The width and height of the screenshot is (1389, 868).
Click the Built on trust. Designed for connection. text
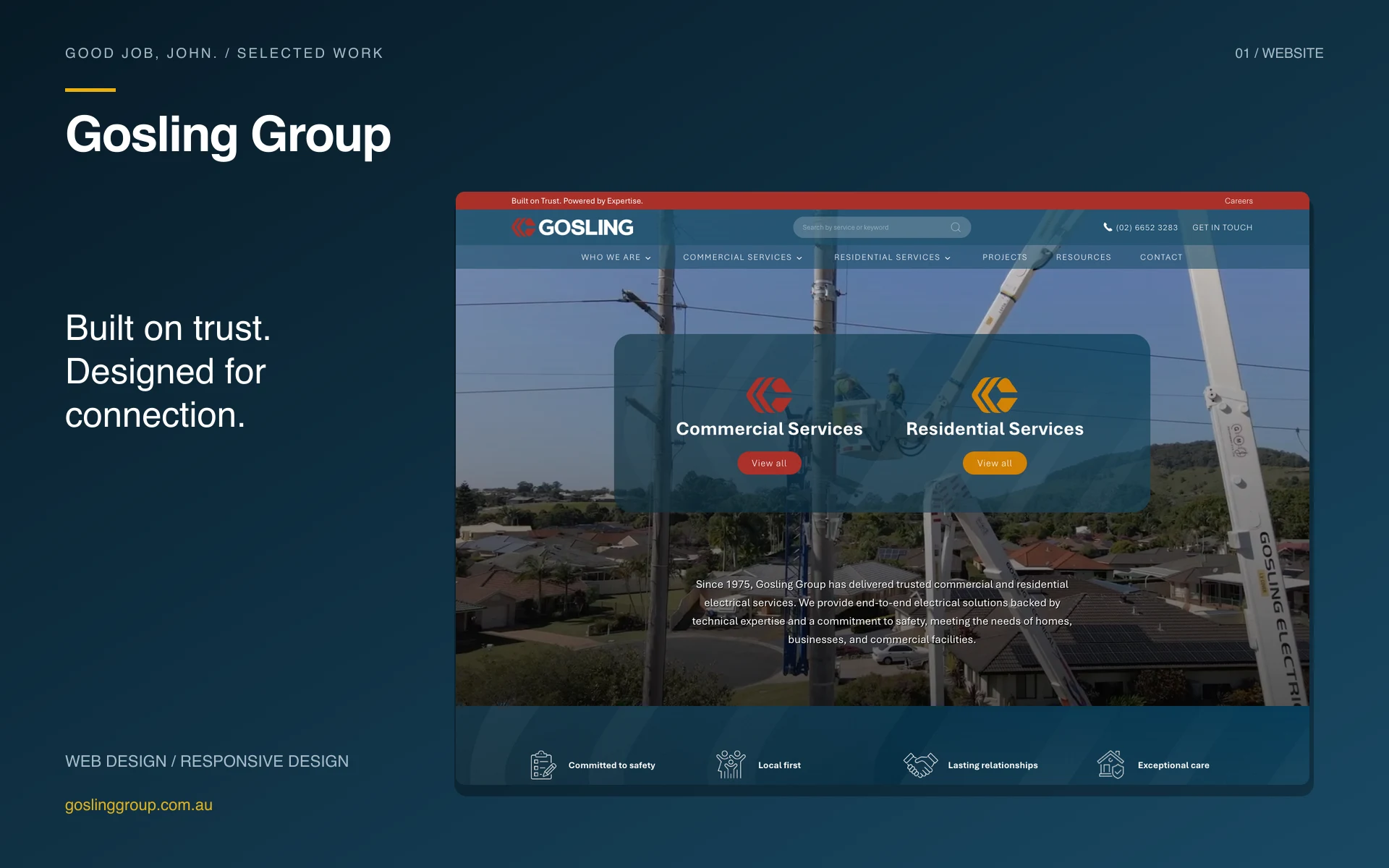tap(168, 372)
